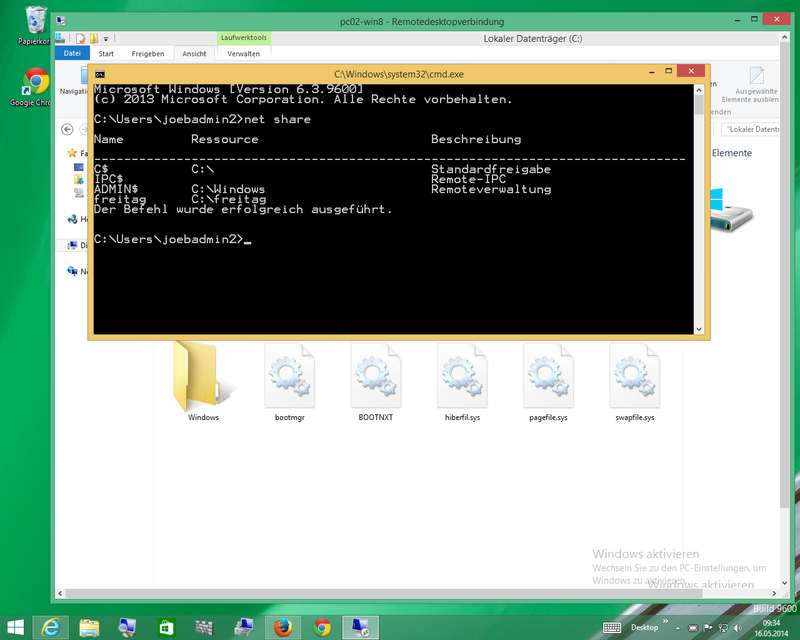Switch to the Verwalten ribbon tab
800x640 pixels.
(x=243, y=54)
